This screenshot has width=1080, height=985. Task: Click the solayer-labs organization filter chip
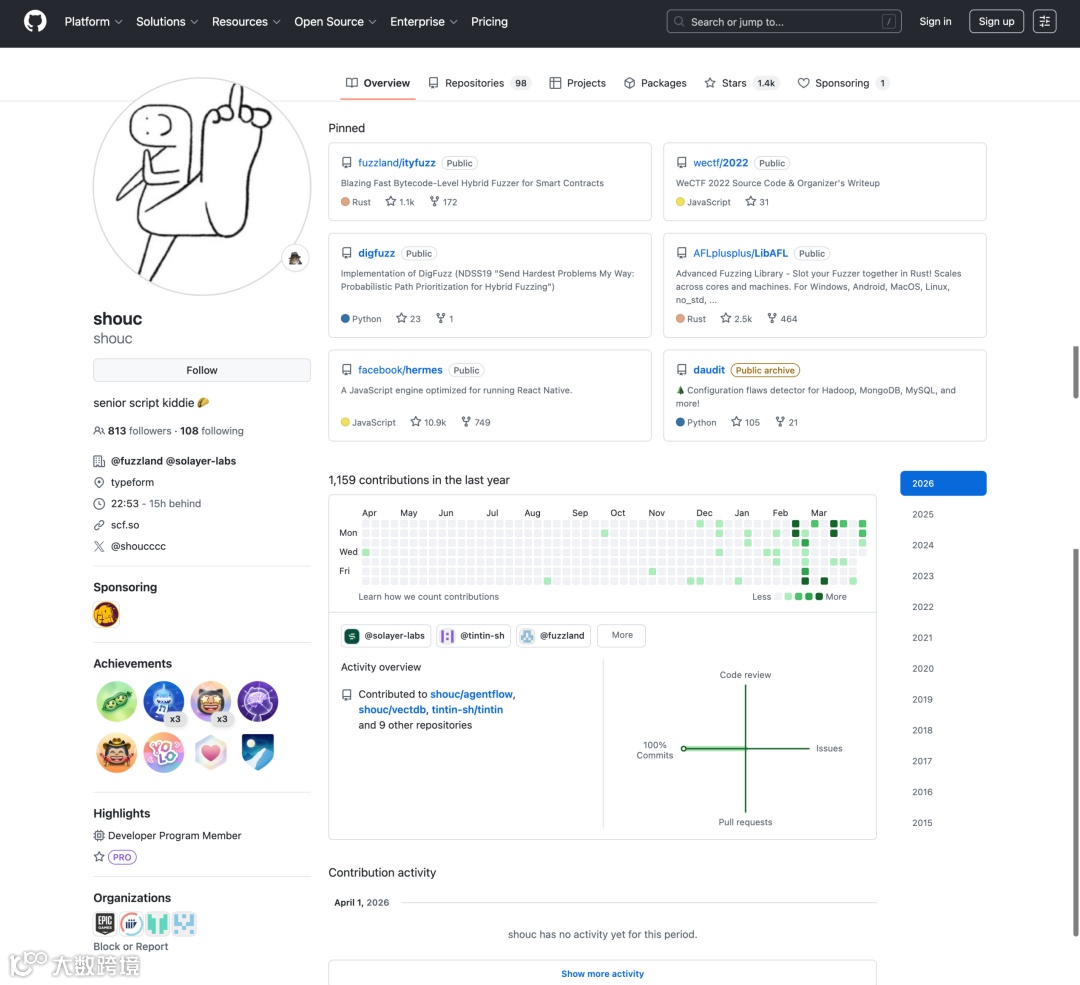tap(386, 636)
